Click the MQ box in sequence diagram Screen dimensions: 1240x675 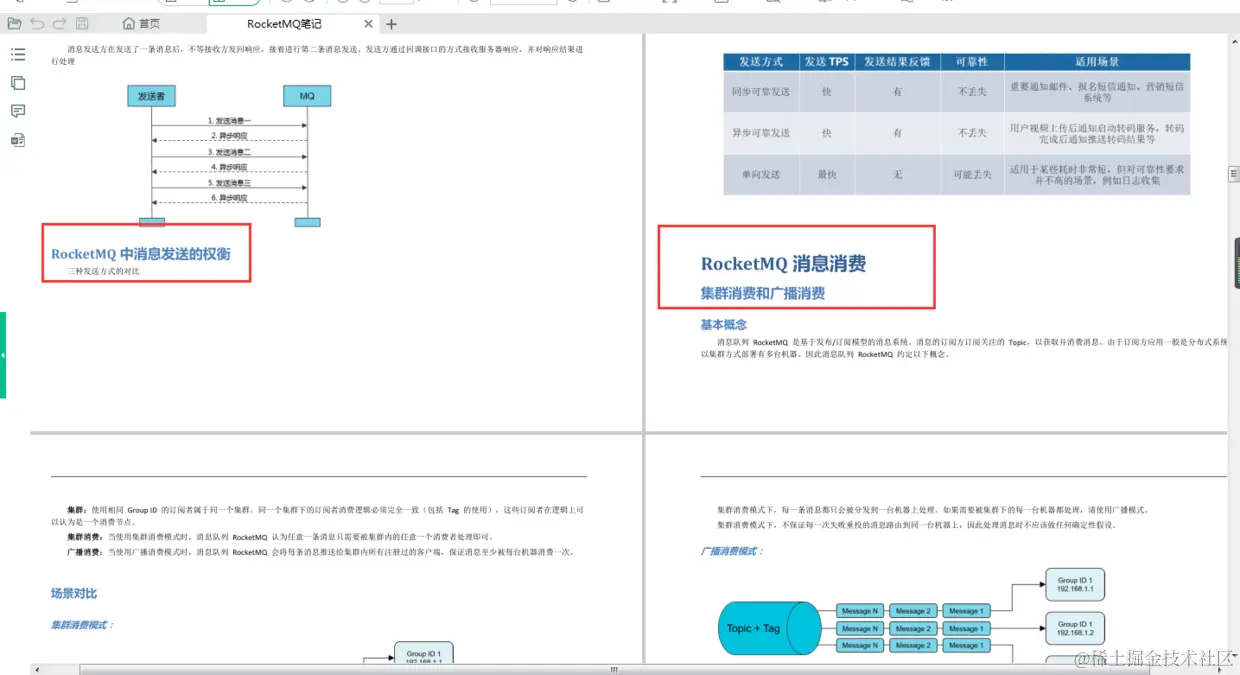307,96
